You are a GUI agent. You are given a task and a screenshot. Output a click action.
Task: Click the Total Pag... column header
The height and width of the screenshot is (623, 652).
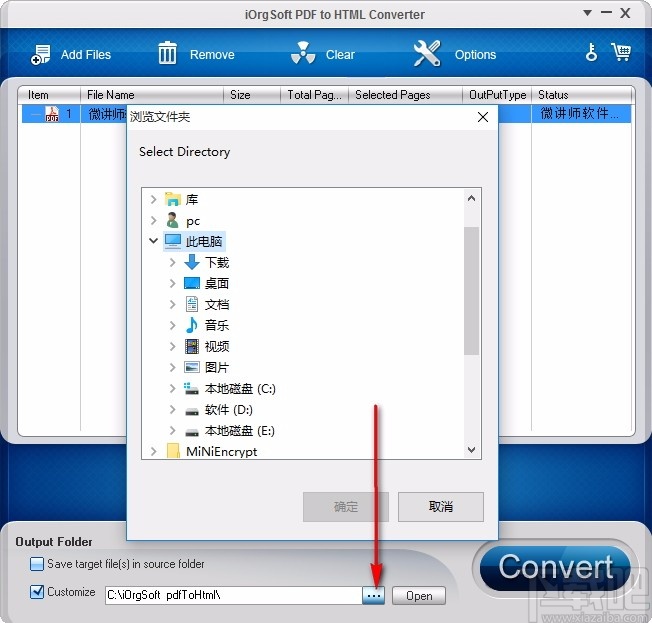pos(314,95)
